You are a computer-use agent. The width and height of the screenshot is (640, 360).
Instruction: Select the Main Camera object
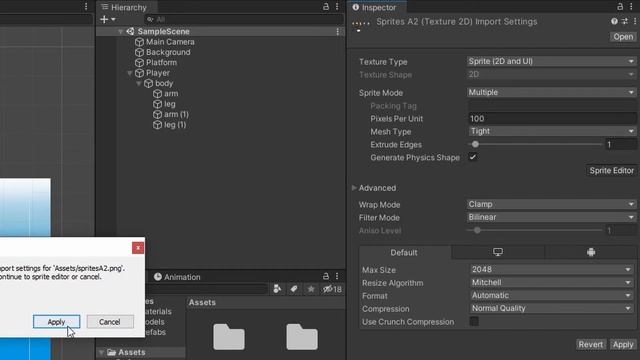(x=170, y=42)
